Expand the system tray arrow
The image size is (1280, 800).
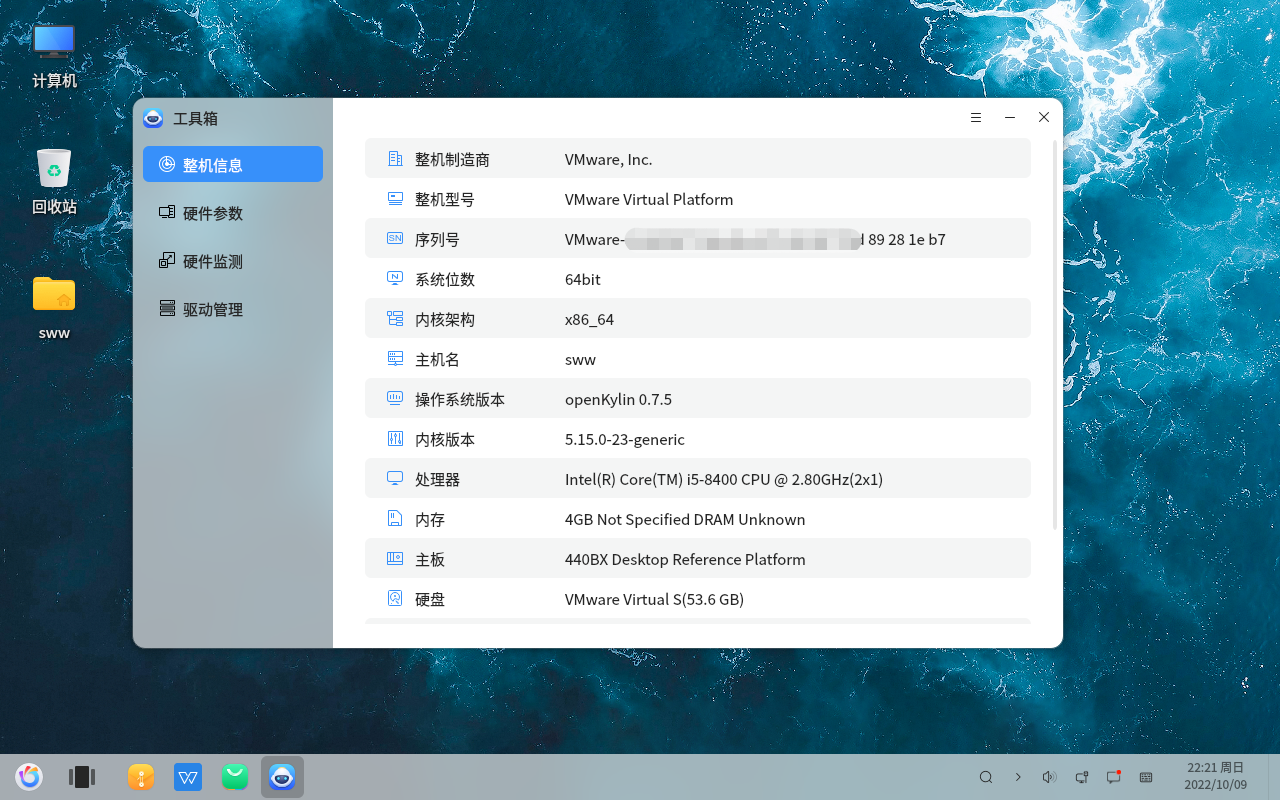(1018, 777)
